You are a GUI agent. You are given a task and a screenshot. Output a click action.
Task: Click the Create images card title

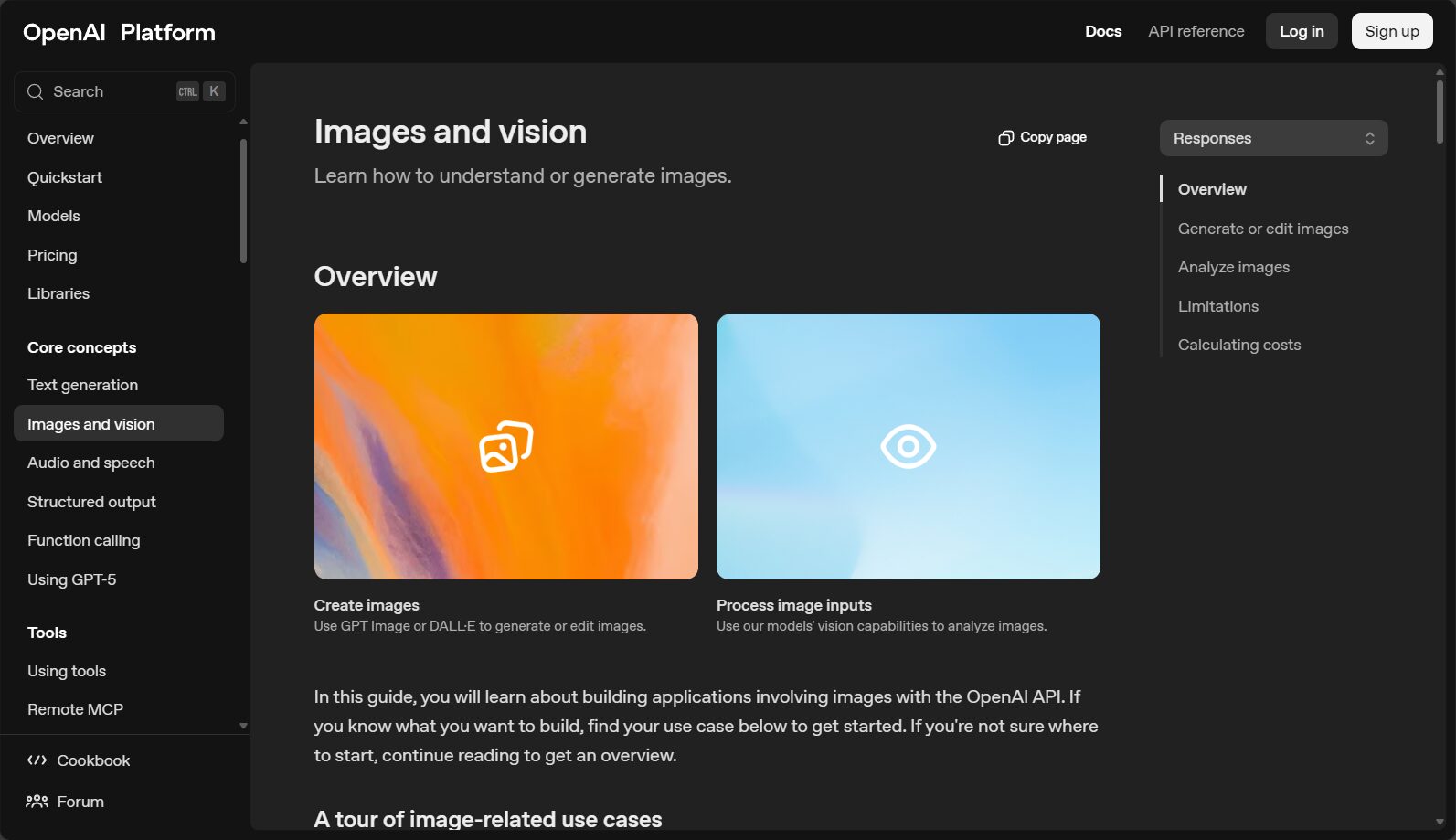tap(367, 605)
